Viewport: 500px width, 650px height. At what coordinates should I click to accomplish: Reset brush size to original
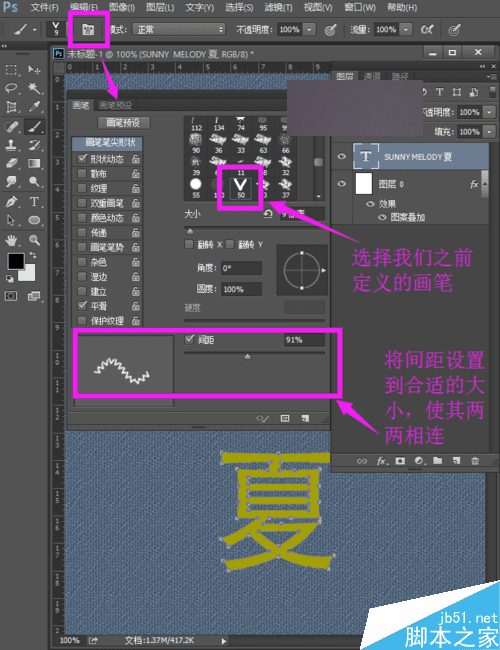pyautogui.click(x=268, y=214)
